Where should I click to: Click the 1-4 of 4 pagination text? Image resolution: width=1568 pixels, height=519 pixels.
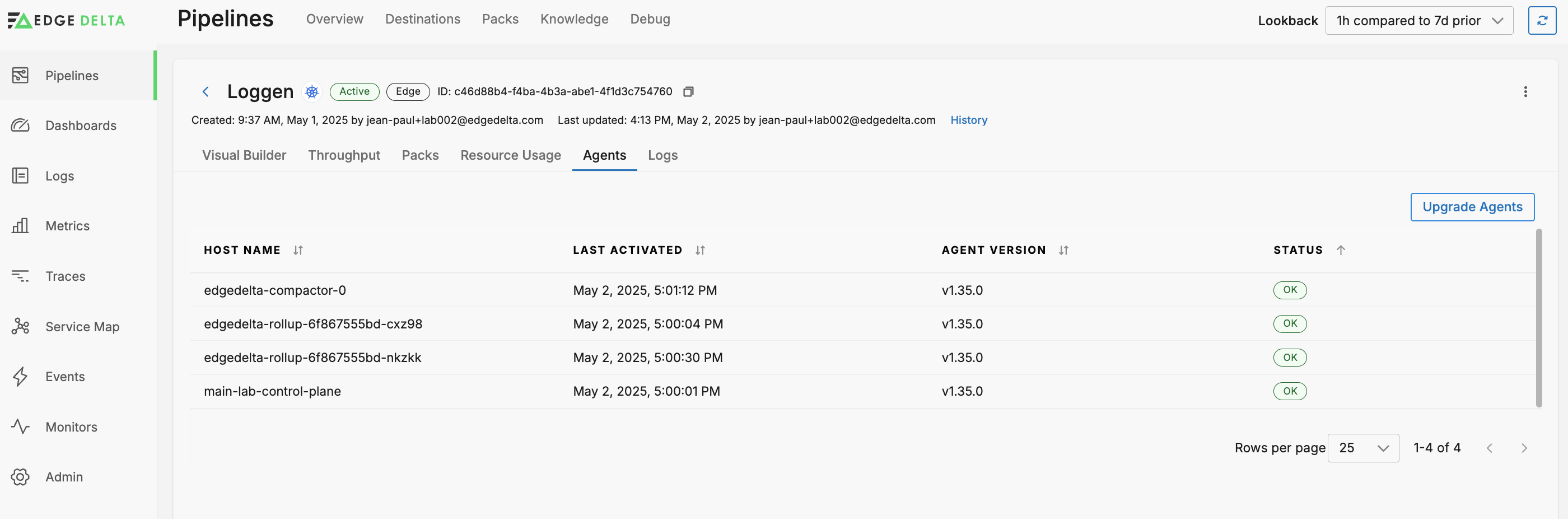(1436, 448)
